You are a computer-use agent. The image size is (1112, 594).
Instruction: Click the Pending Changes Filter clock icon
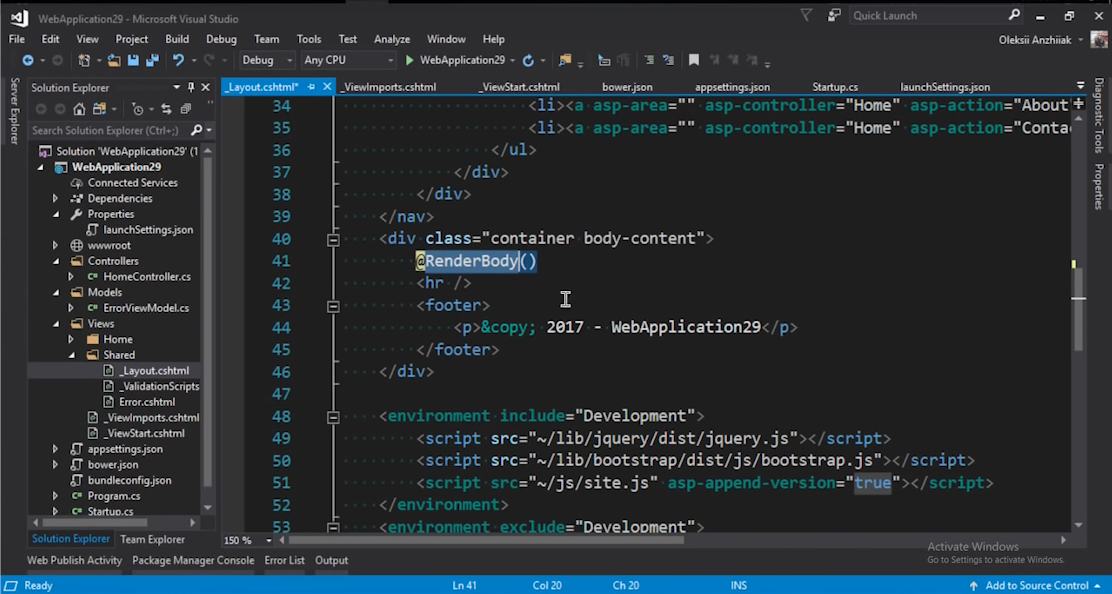pyautogui.click(x=138, y=109)
